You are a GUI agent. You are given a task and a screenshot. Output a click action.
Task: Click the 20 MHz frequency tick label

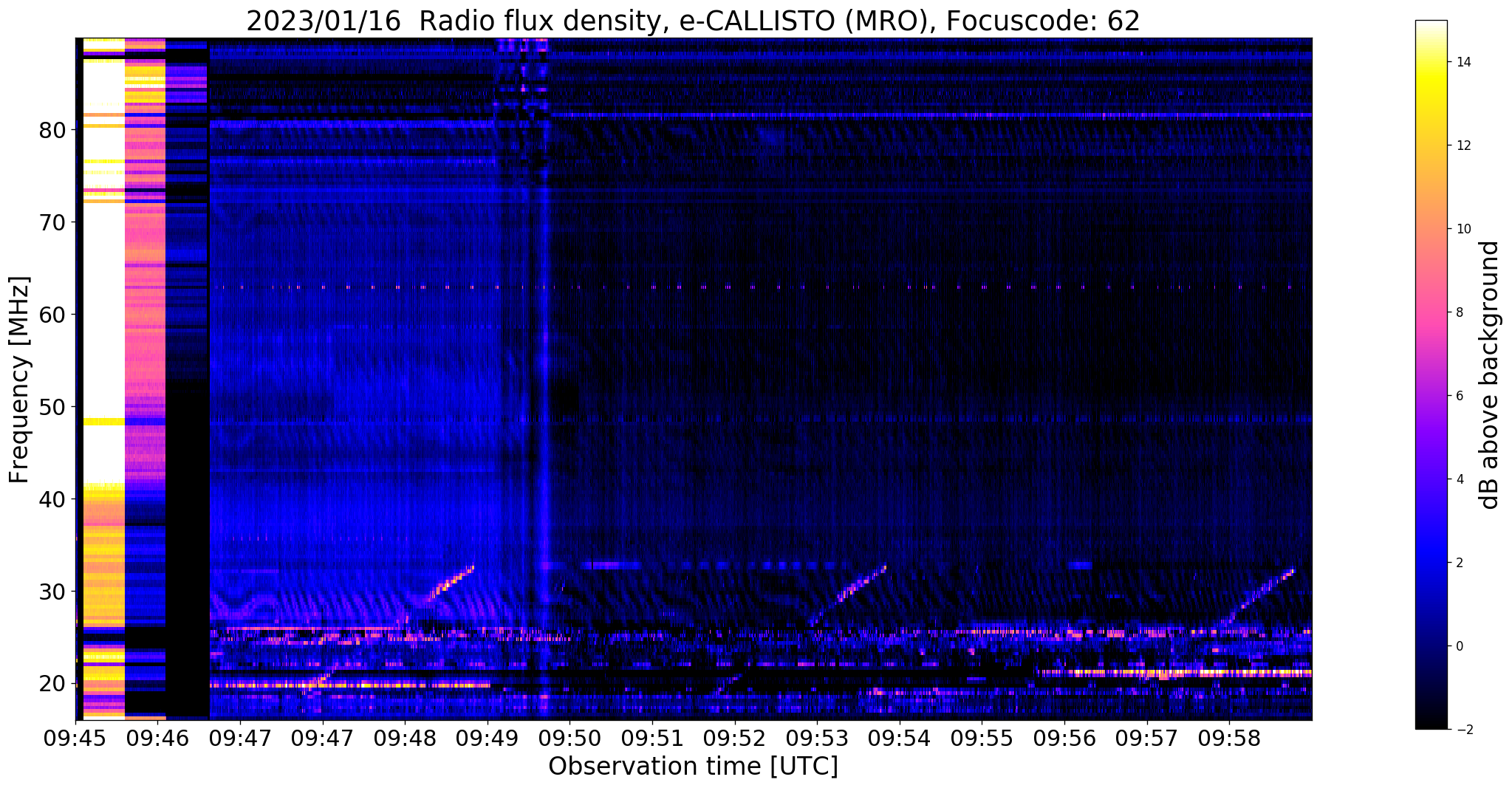tap(53, 684)
